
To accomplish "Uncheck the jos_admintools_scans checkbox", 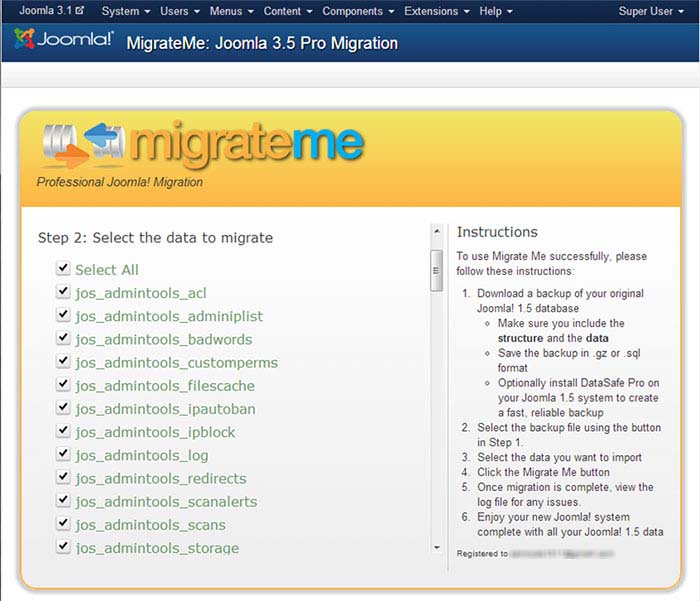I will click(x=63, y=524).
